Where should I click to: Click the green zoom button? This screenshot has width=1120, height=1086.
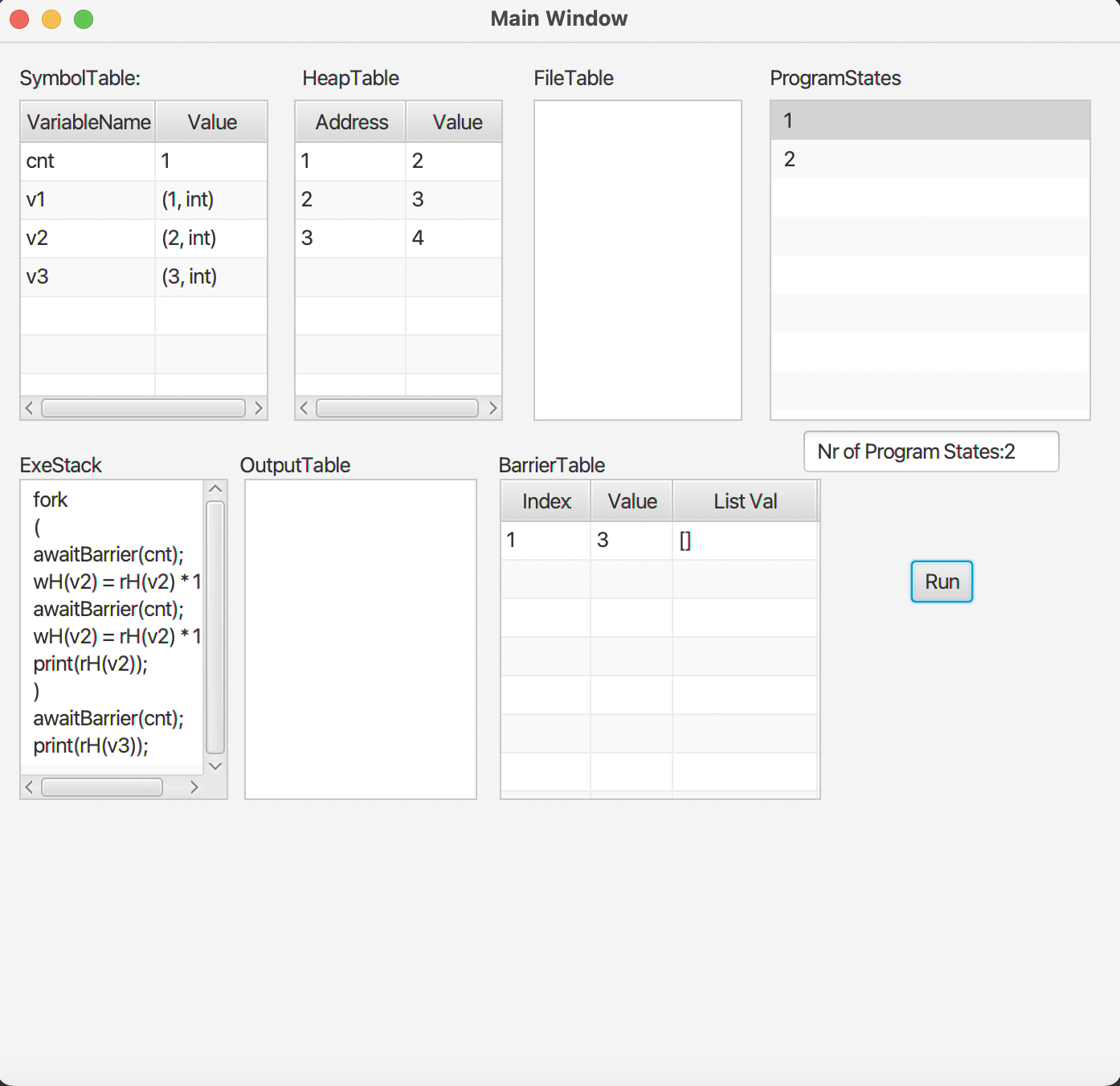(84, 18)
